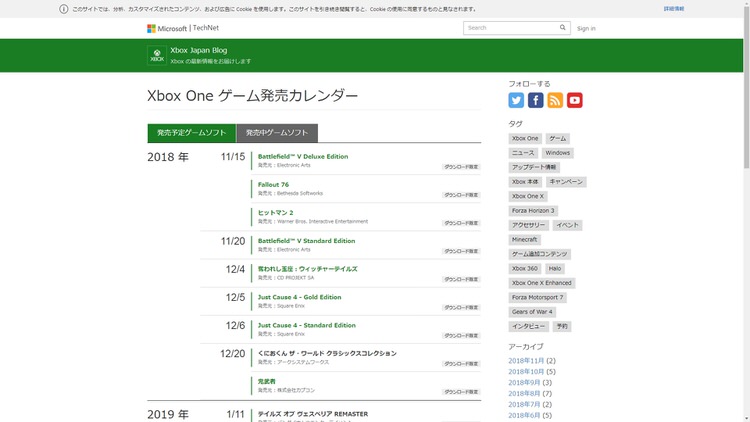Viewport: 750px width, 422px height.
Task: Click くにおくん ザ・ワールド クラシックスコレクション title
Action: (327, 354)
